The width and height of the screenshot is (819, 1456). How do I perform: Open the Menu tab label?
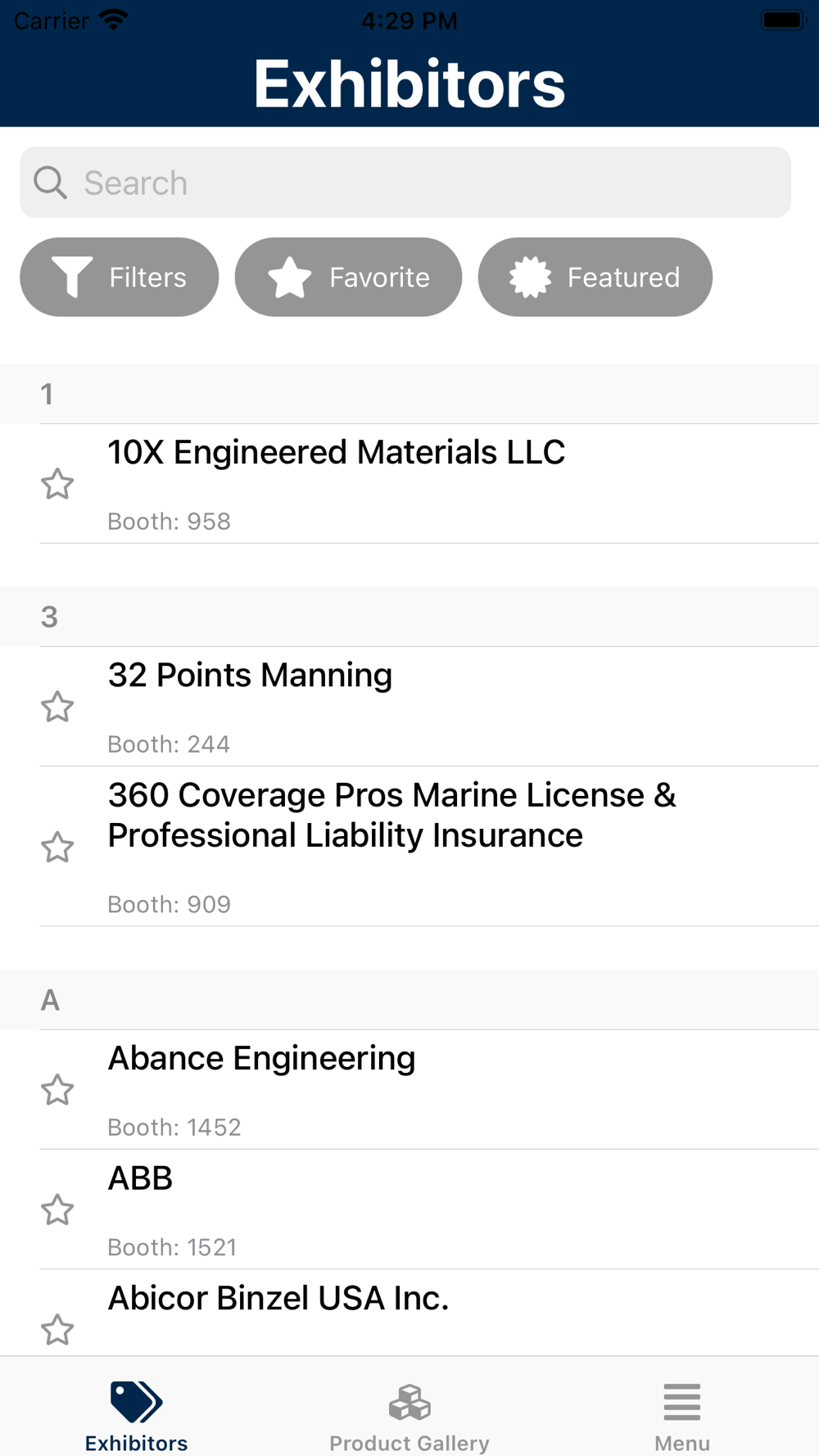coord(681,1443)
